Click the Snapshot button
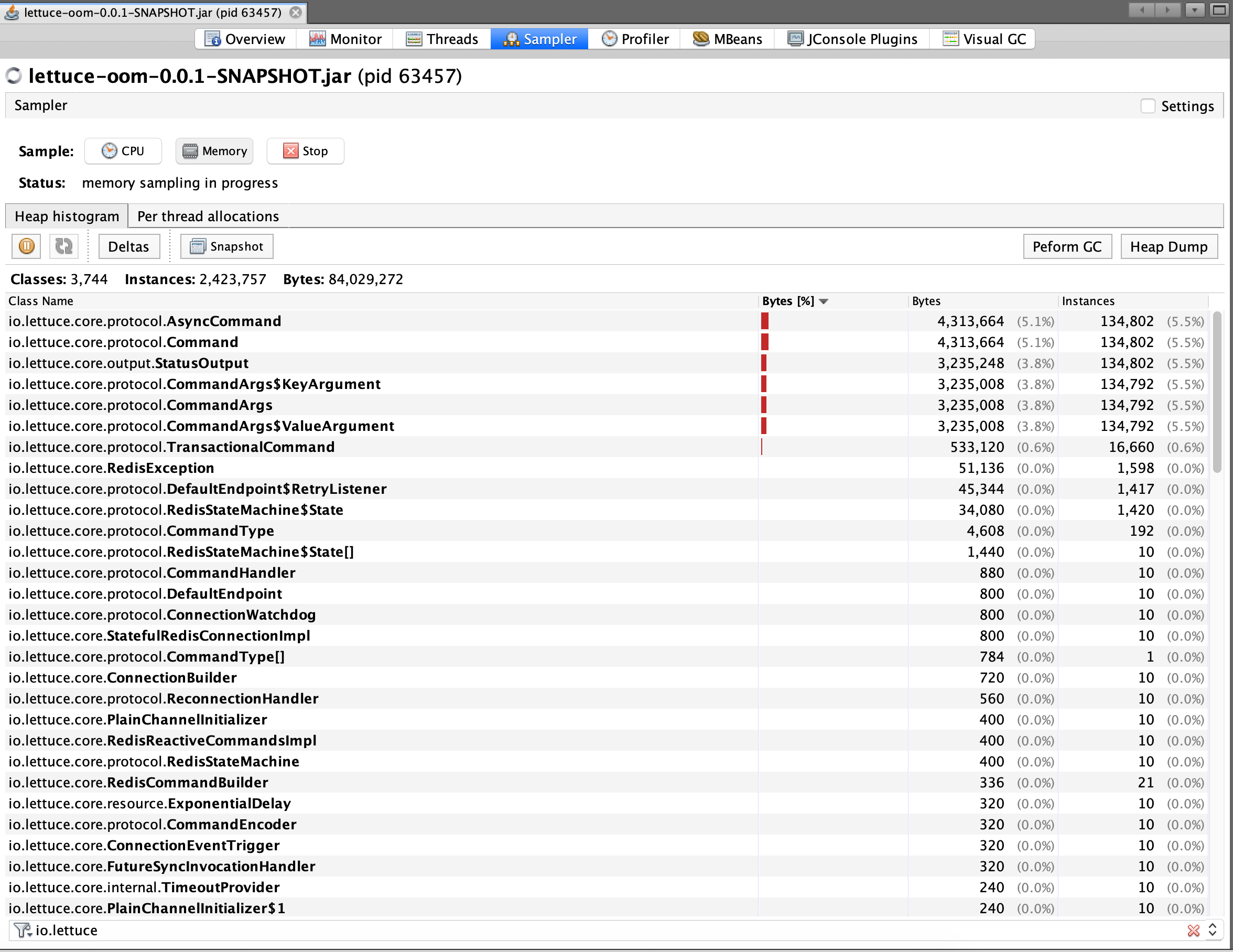The image size is (1233, 952). click(x=226, y=246)
